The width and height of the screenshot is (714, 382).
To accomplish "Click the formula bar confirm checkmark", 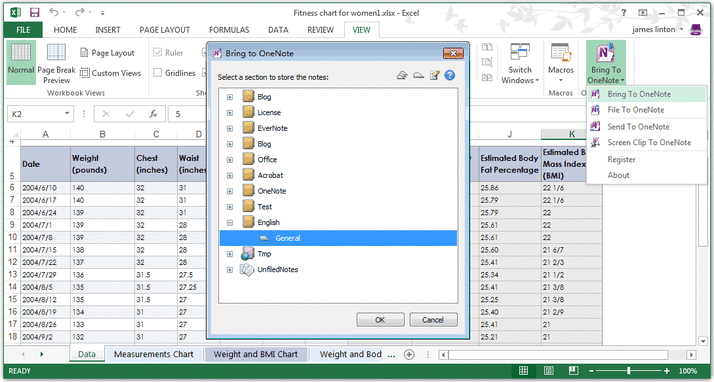I will 130,114.
